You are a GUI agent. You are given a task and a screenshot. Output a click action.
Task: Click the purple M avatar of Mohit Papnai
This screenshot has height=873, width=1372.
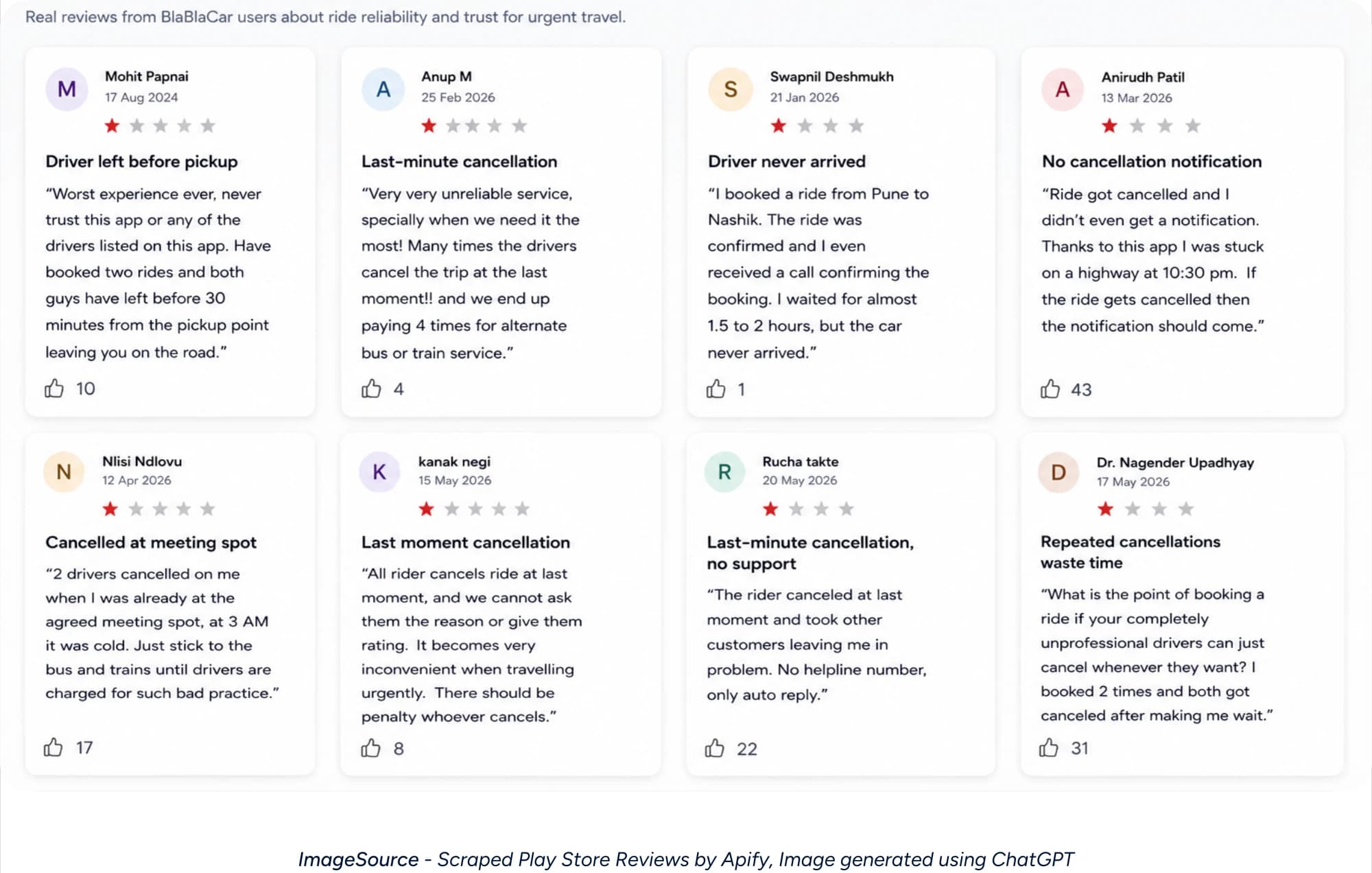[67, 89]
